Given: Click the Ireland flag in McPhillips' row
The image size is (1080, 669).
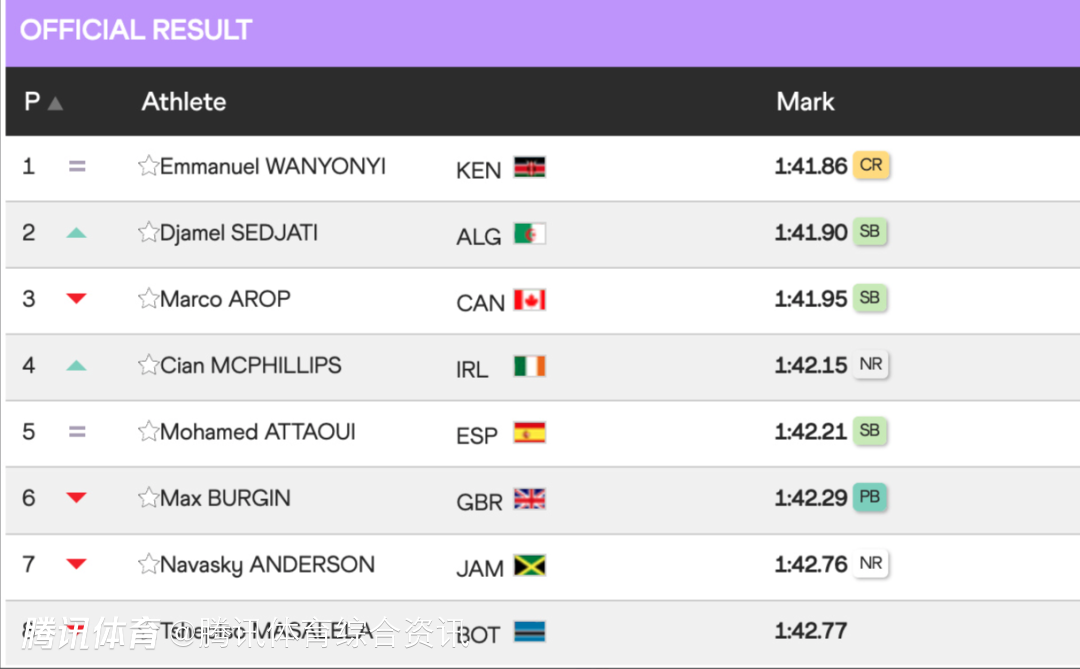Looking at the screenshot, I should click(530, 366).
